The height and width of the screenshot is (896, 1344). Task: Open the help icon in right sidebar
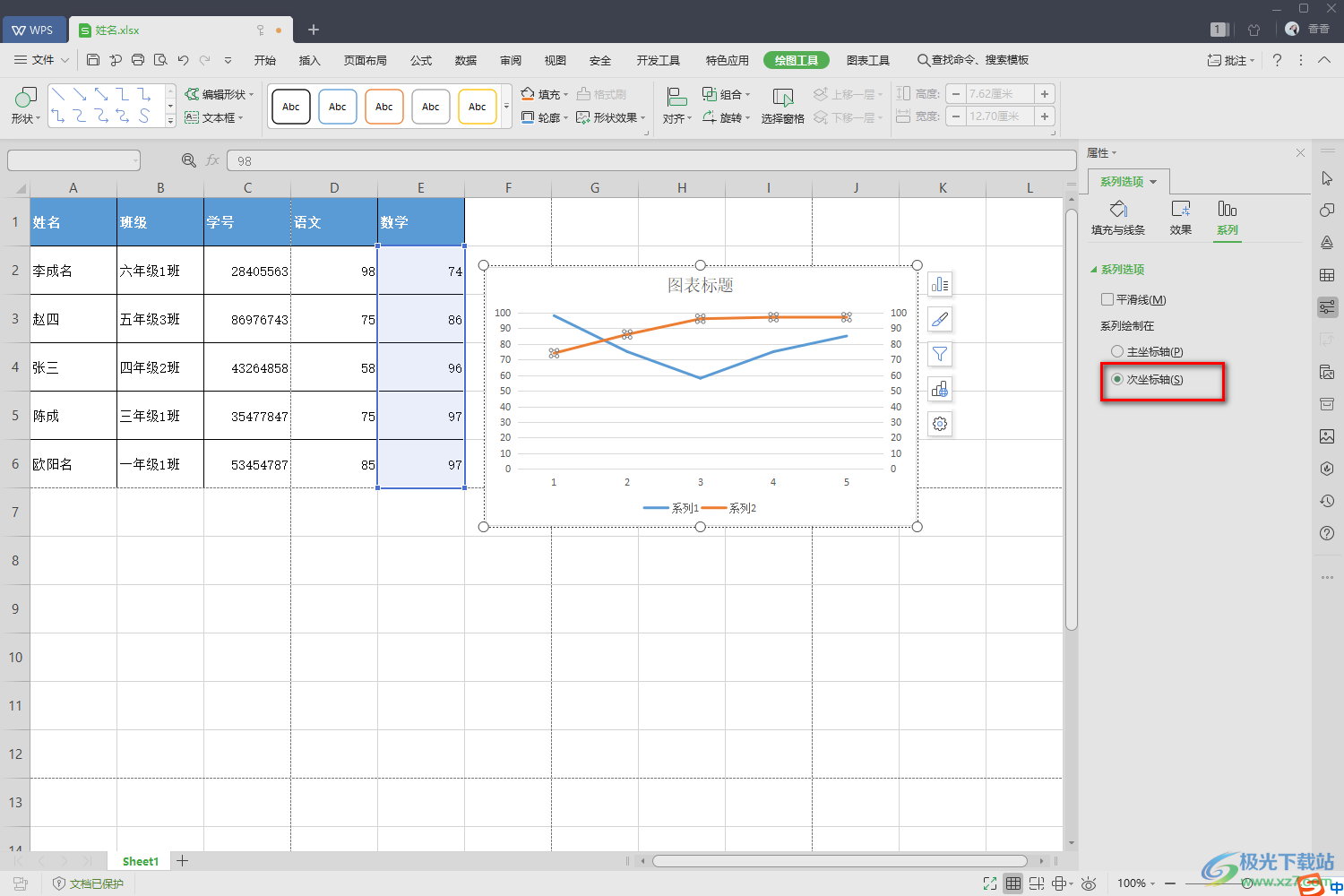point(1327,533)
